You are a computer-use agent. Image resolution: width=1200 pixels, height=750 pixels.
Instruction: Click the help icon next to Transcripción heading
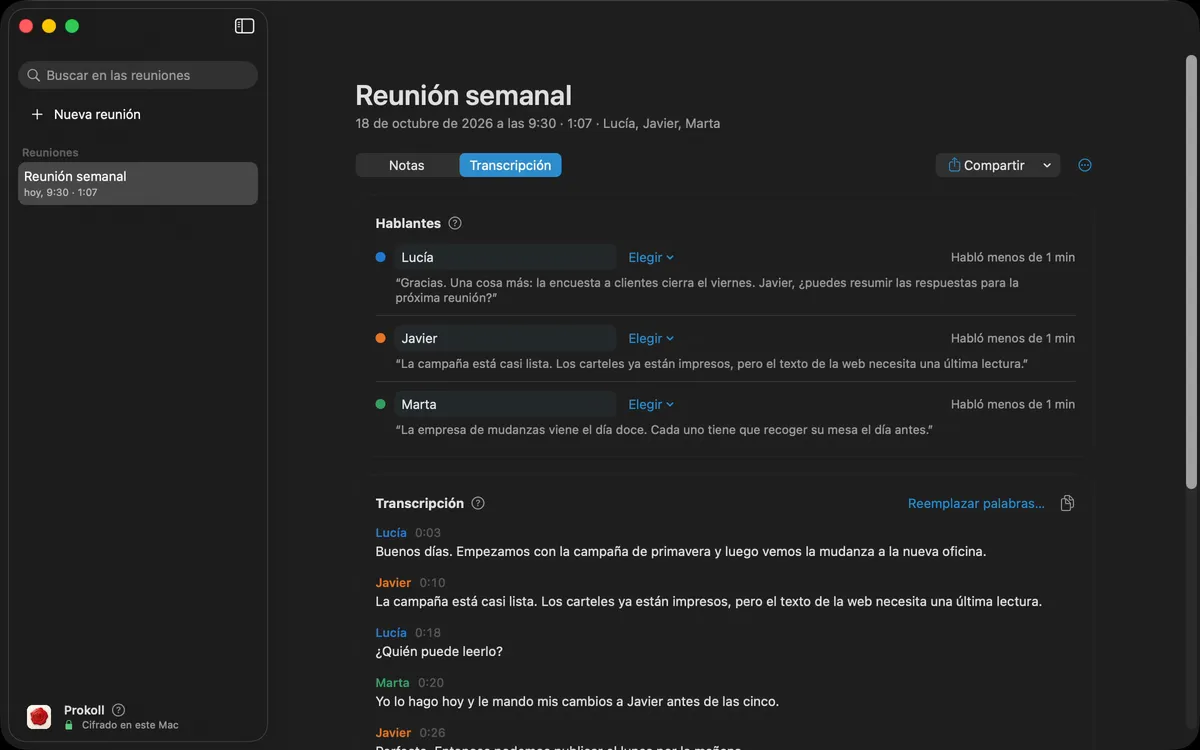tap(478, 503)
